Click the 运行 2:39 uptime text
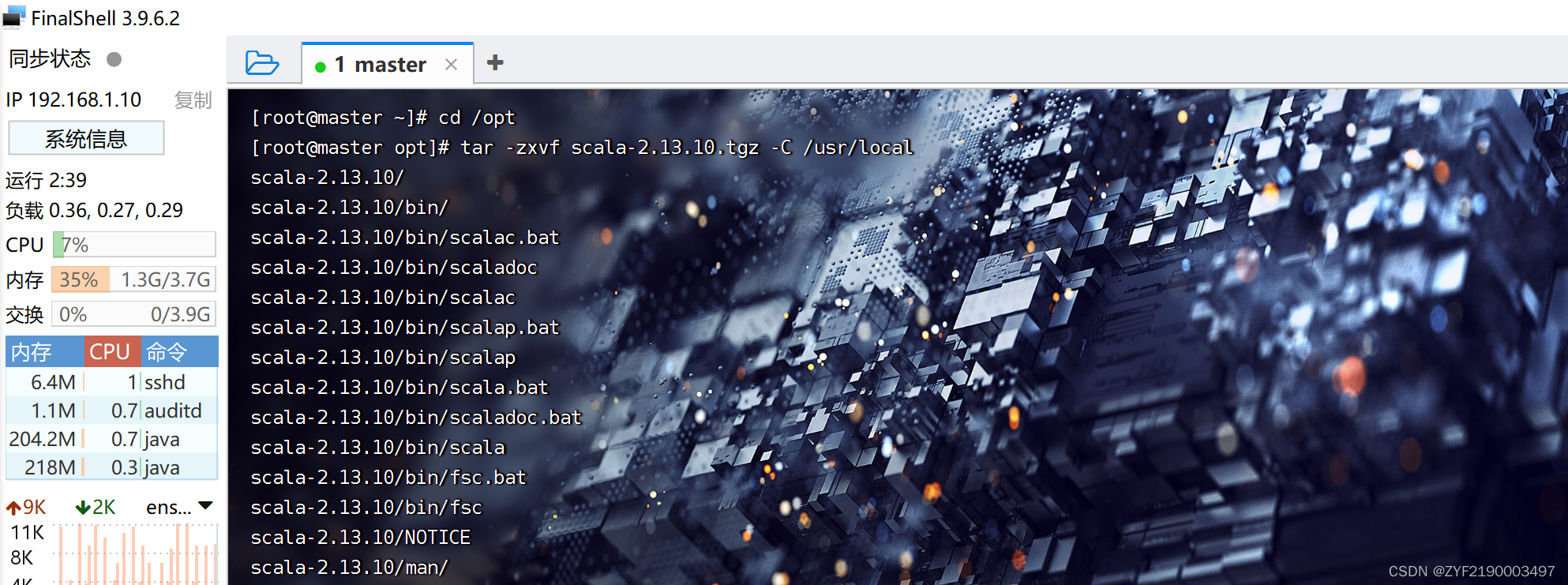This screenshot has width=1568, height=585. click(46, 180)
